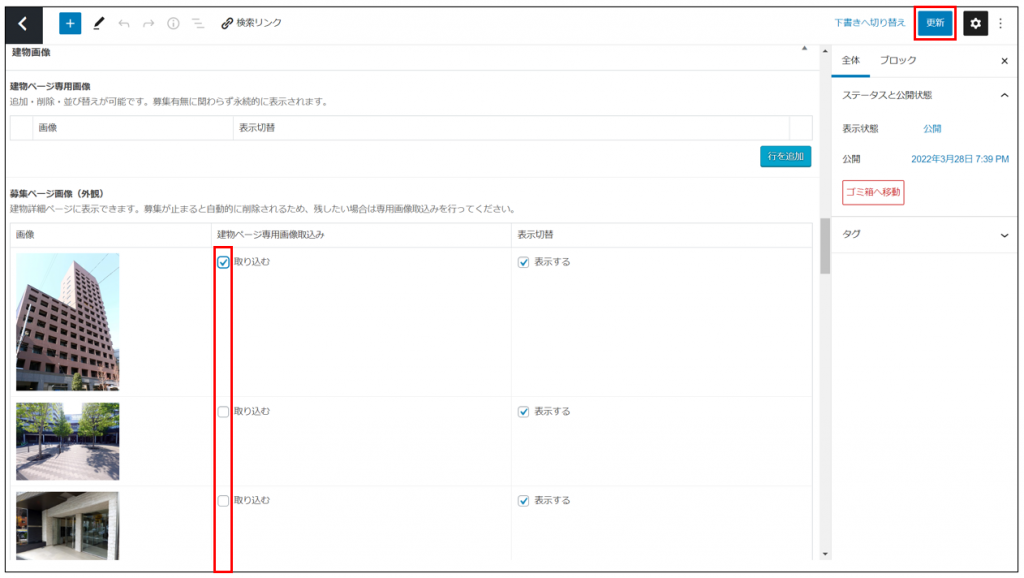Open the three-dot options menu

click(1001, 23)
